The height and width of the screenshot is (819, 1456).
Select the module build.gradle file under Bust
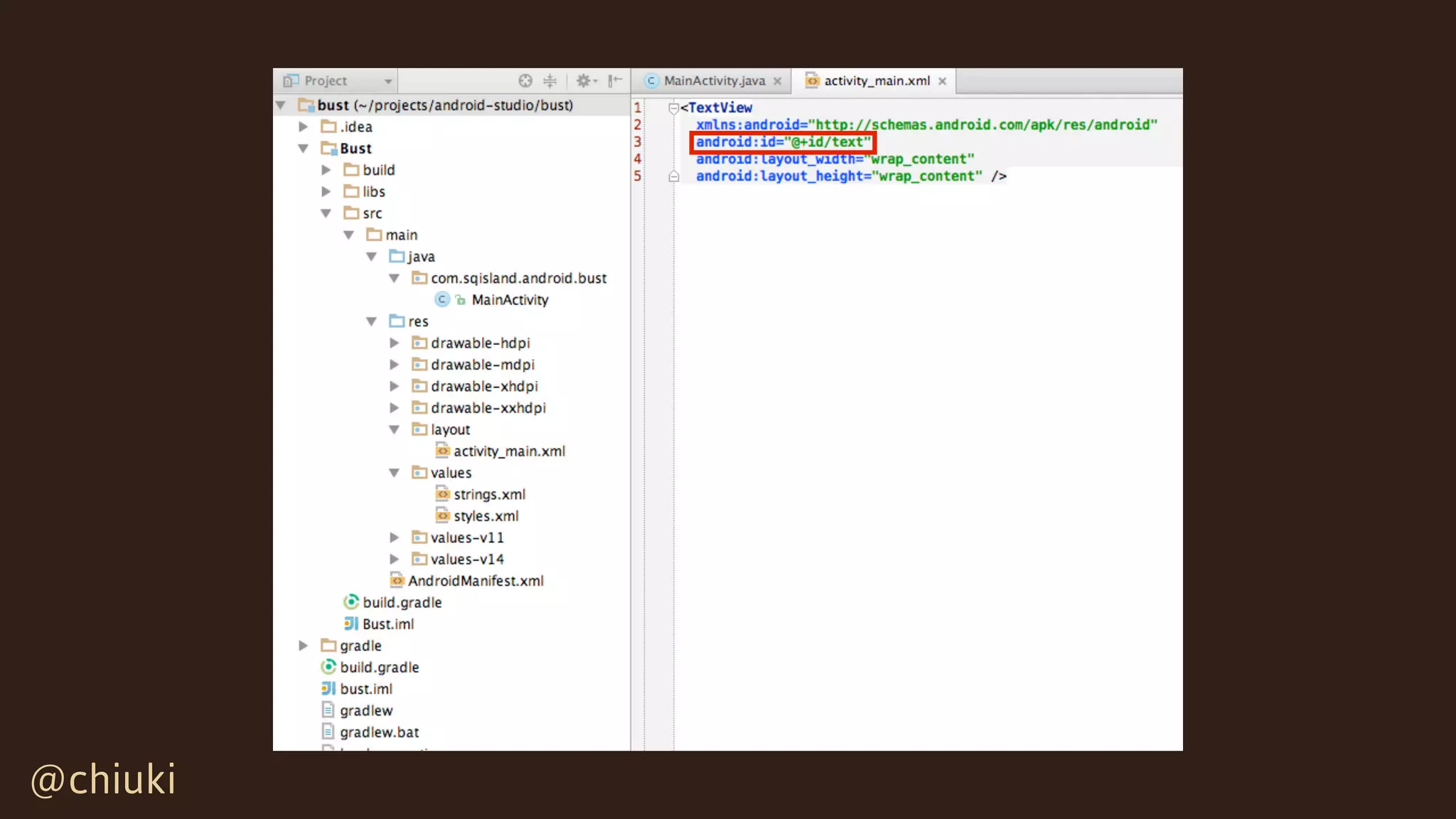(402, 603)
